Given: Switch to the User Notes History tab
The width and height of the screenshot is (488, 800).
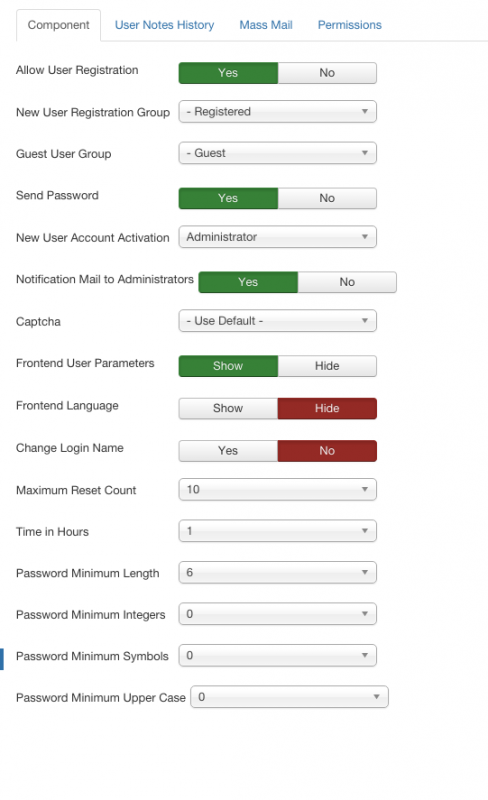Looking at the screenshot, I should (164, 25).
